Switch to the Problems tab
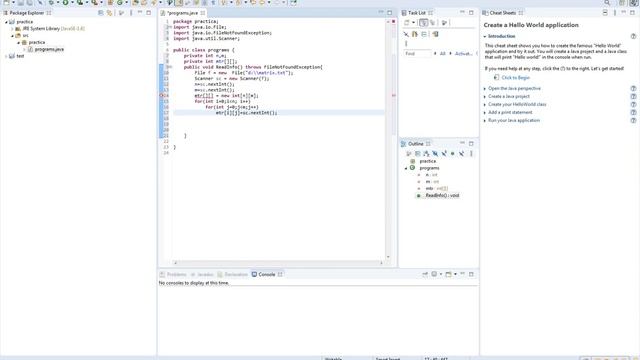 (x=173, y=274)
